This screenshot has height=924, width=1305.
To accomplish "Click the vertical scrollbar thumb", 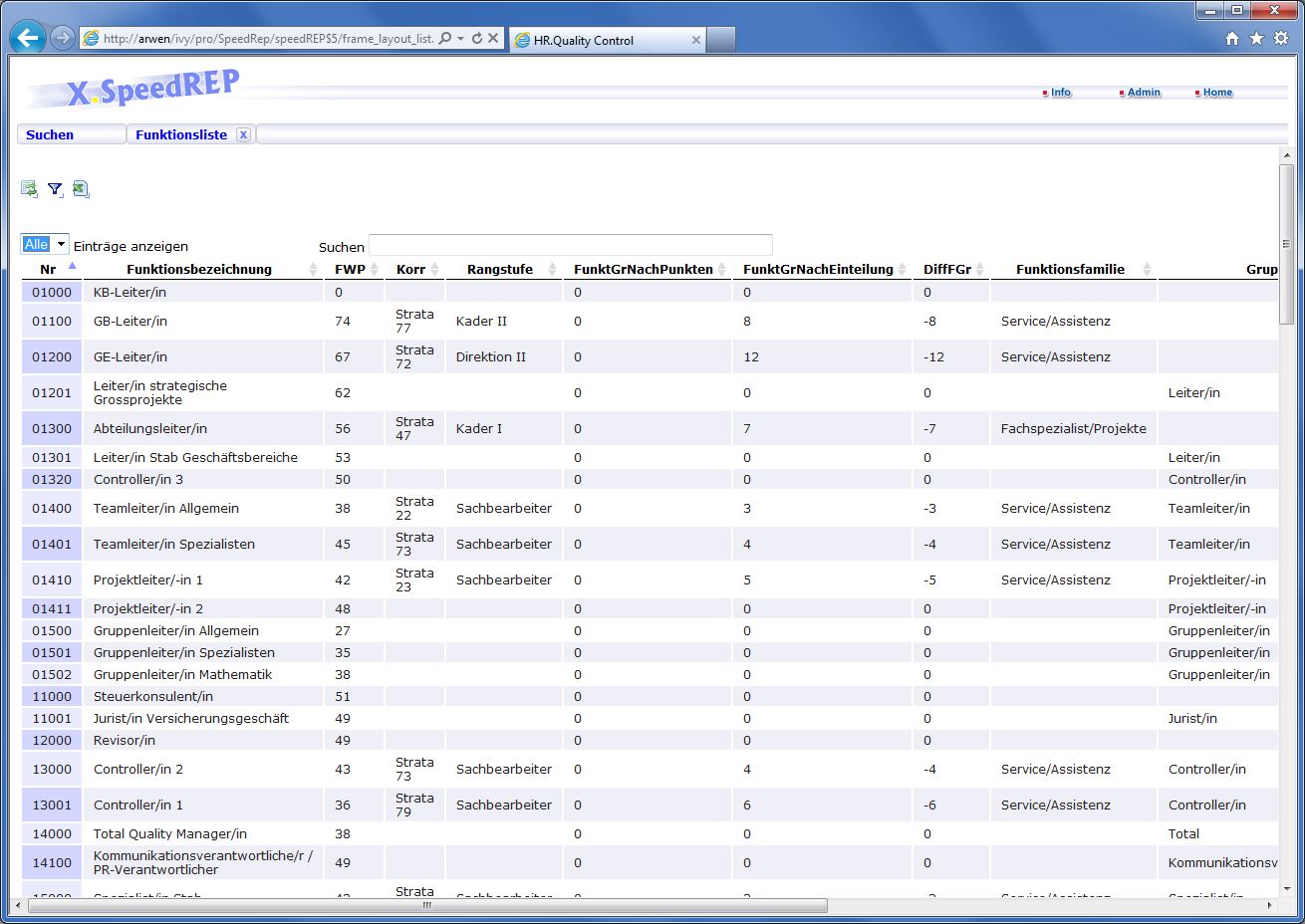I will pyautogui.click(x=1286, y=244).
